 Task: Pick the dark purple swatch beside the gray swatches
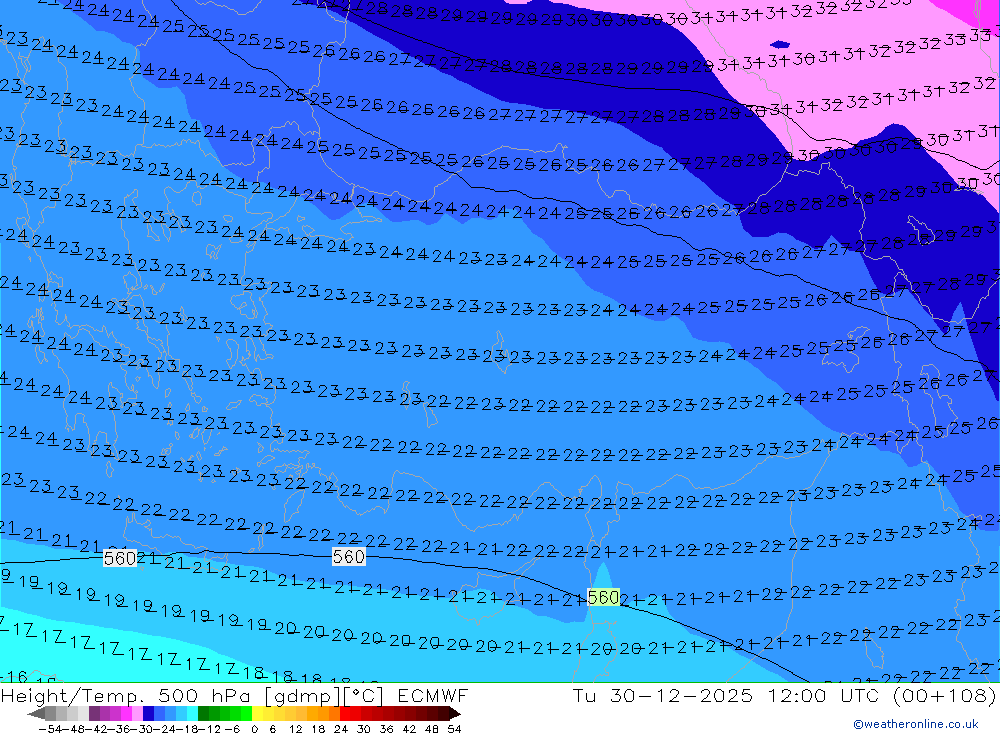(94, 714)
